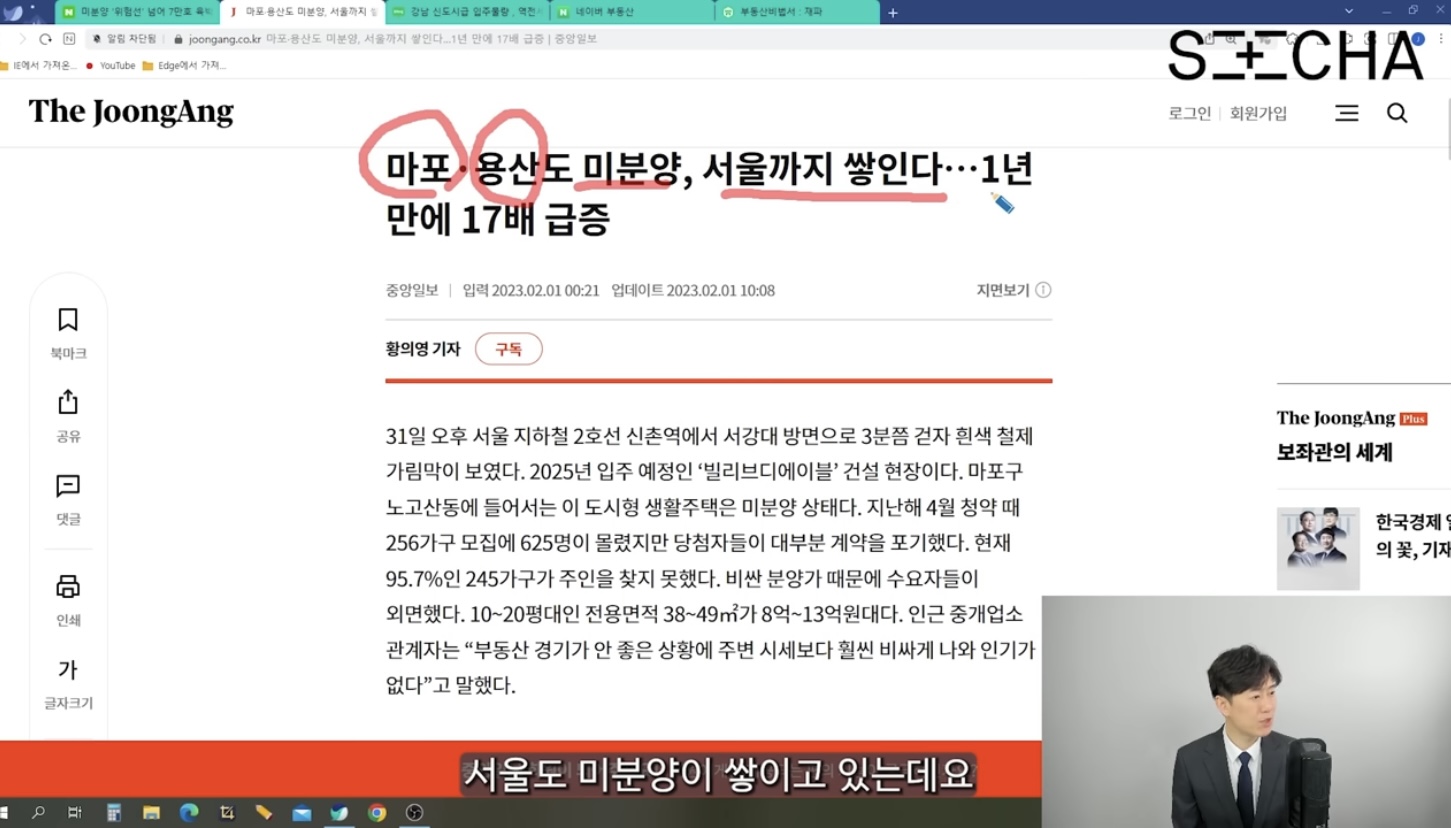Open the Mail app from the taskbar

coord(302,814)
